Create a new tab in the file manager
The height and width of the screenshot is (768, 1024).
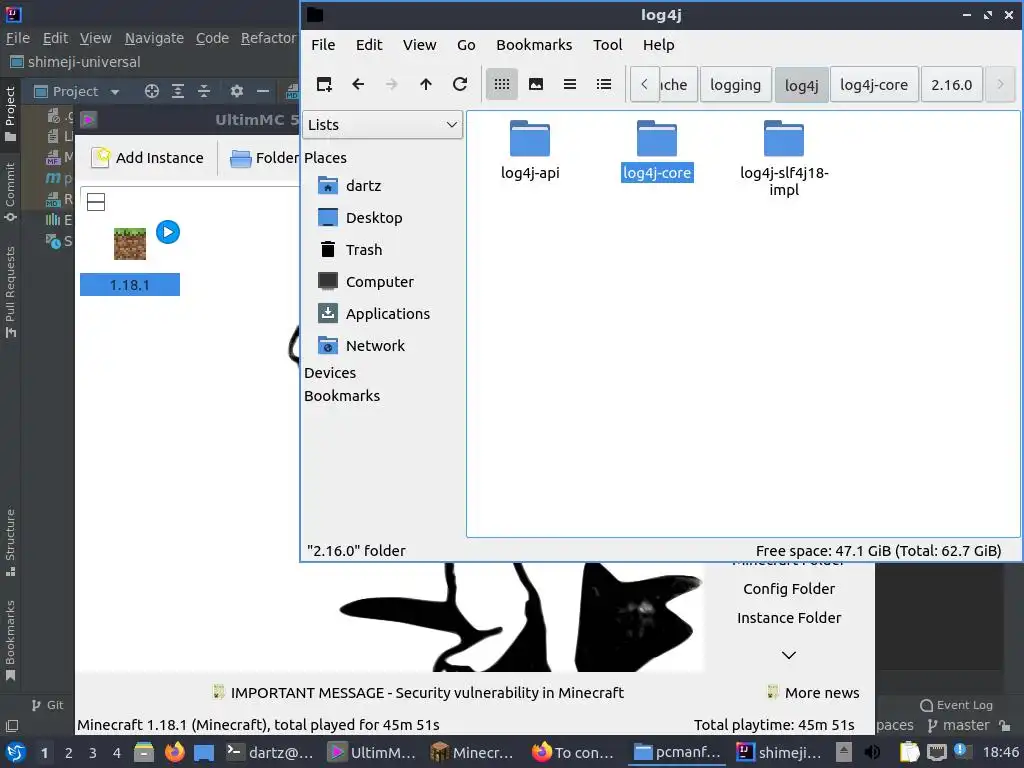click(x=324, y=84)
